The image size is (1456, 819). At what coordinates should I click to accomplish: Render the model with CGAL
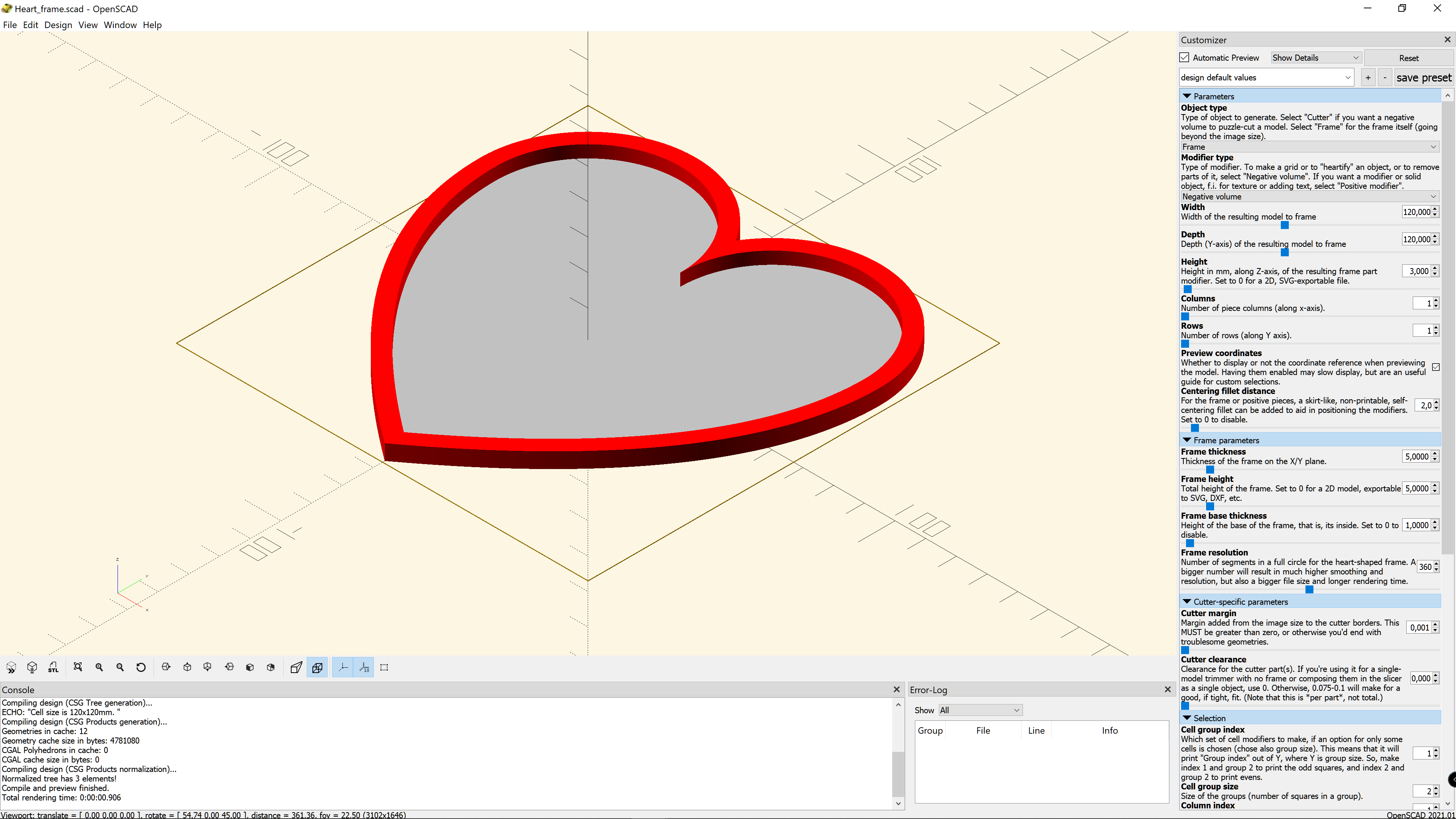point(32,667)
